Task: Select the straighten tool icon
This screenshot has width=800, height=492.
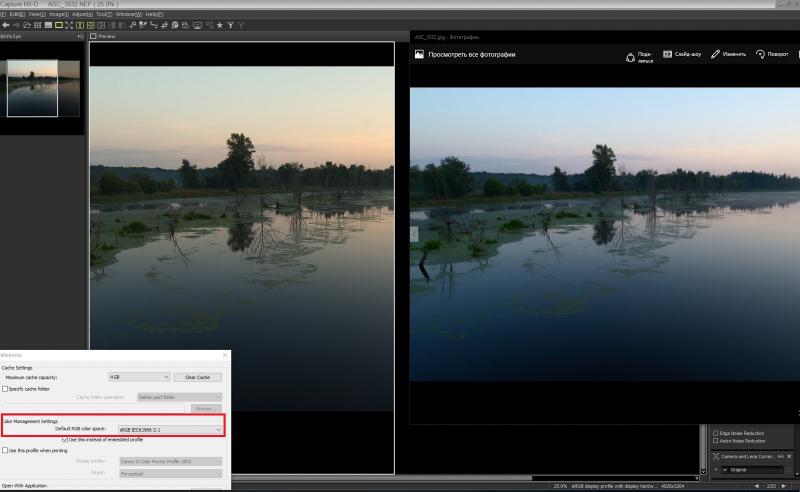Action: pyautogui.click(x=154, y=25)
